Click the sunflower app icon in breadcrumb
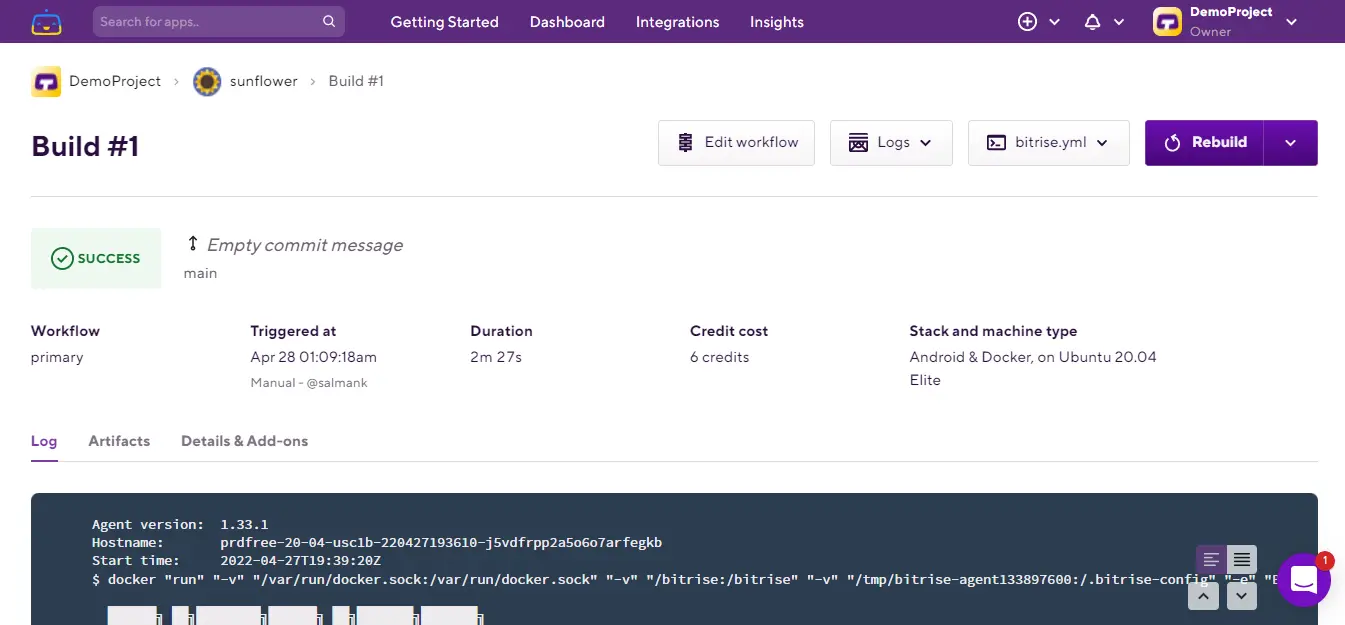The width and height of the screenshot is (1345, 625). coord(207,81)
